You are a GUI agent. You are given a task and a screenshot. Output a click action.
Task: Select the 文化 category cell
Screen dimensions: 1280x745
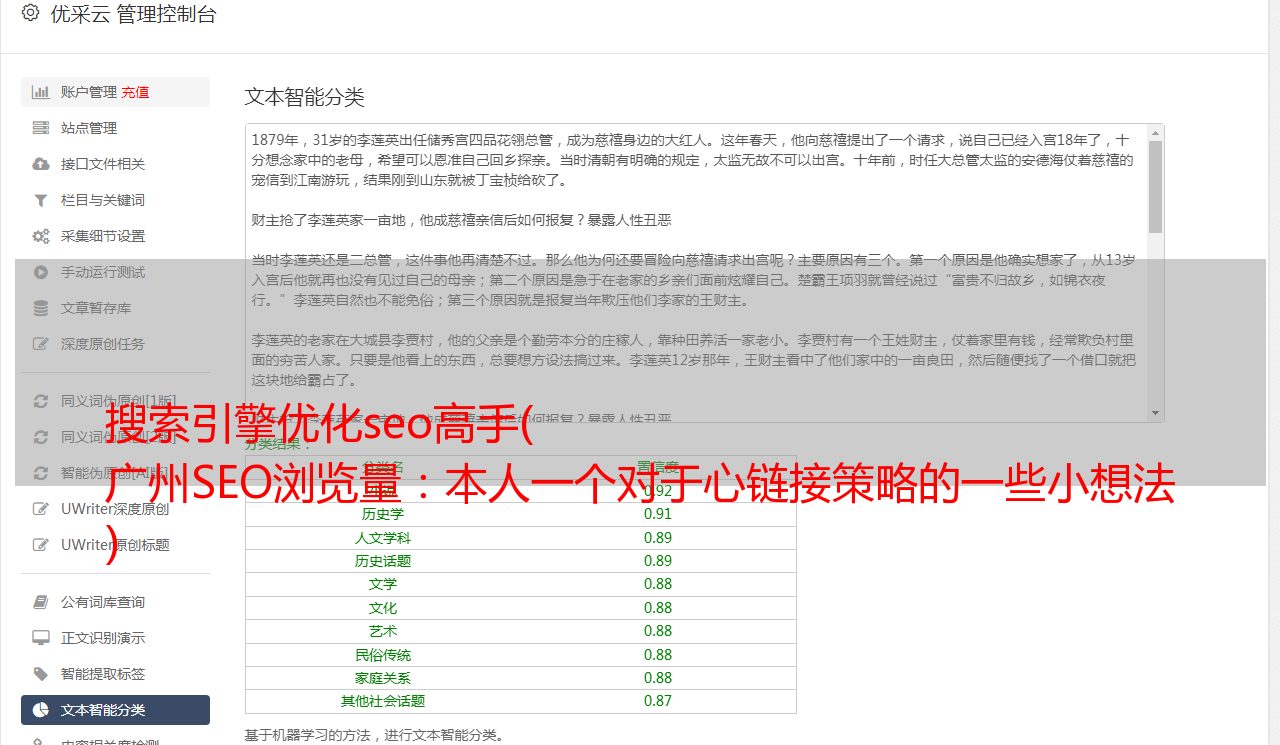click(383, 608)
